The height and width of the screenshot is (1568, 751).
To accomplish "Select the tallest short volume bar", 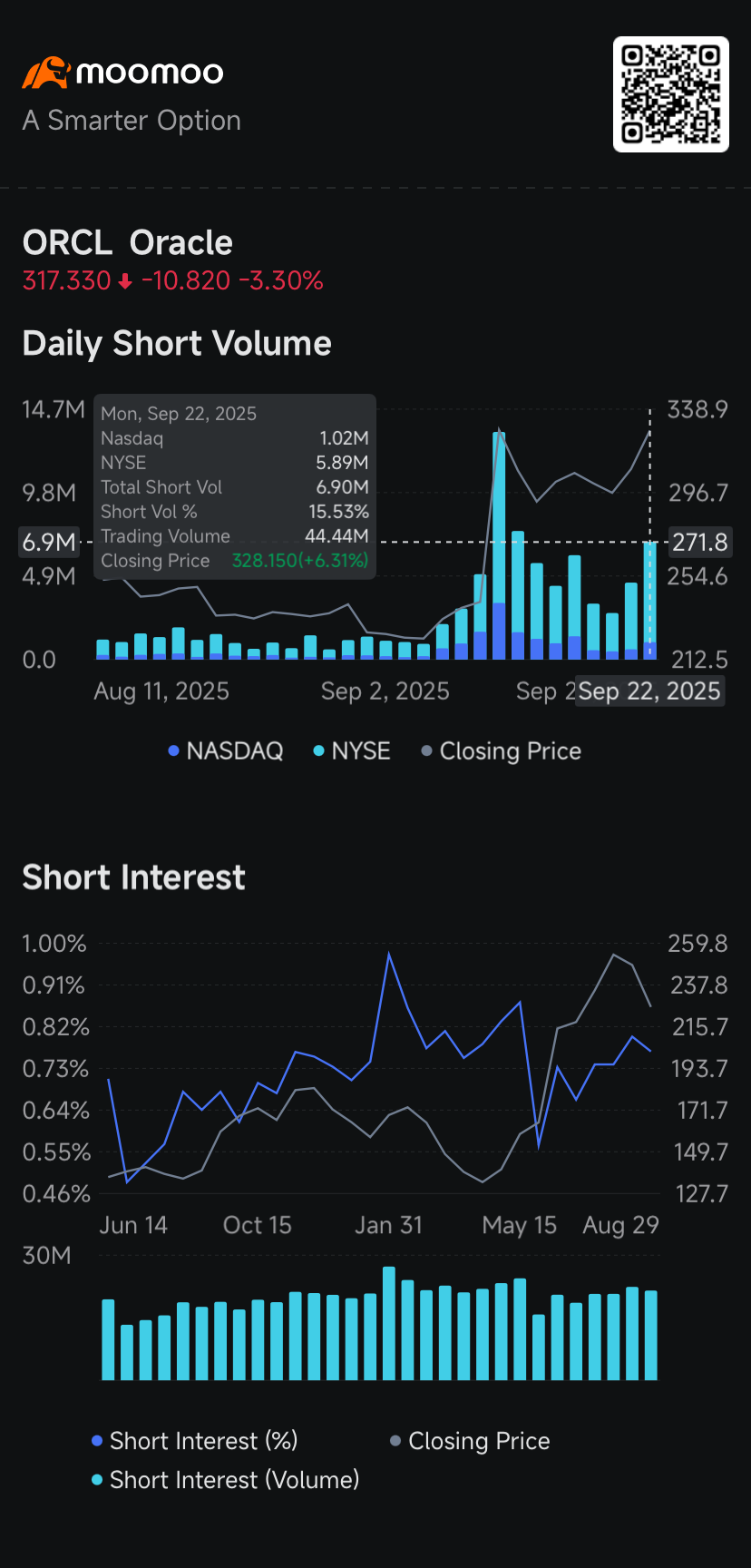I will 499,544.
